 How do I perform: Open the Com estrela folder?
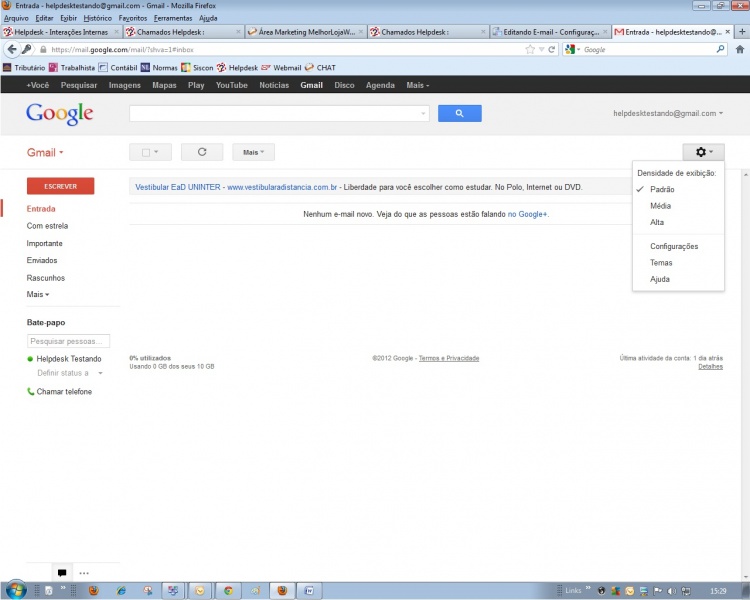(47, 226)
